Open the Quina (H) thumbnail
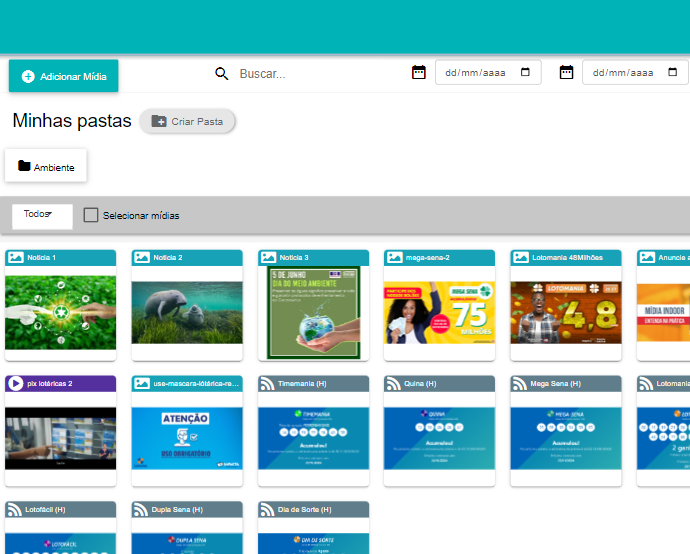This screenshot has width=690, height=554. pyautogui.click(x=439, y=438)
